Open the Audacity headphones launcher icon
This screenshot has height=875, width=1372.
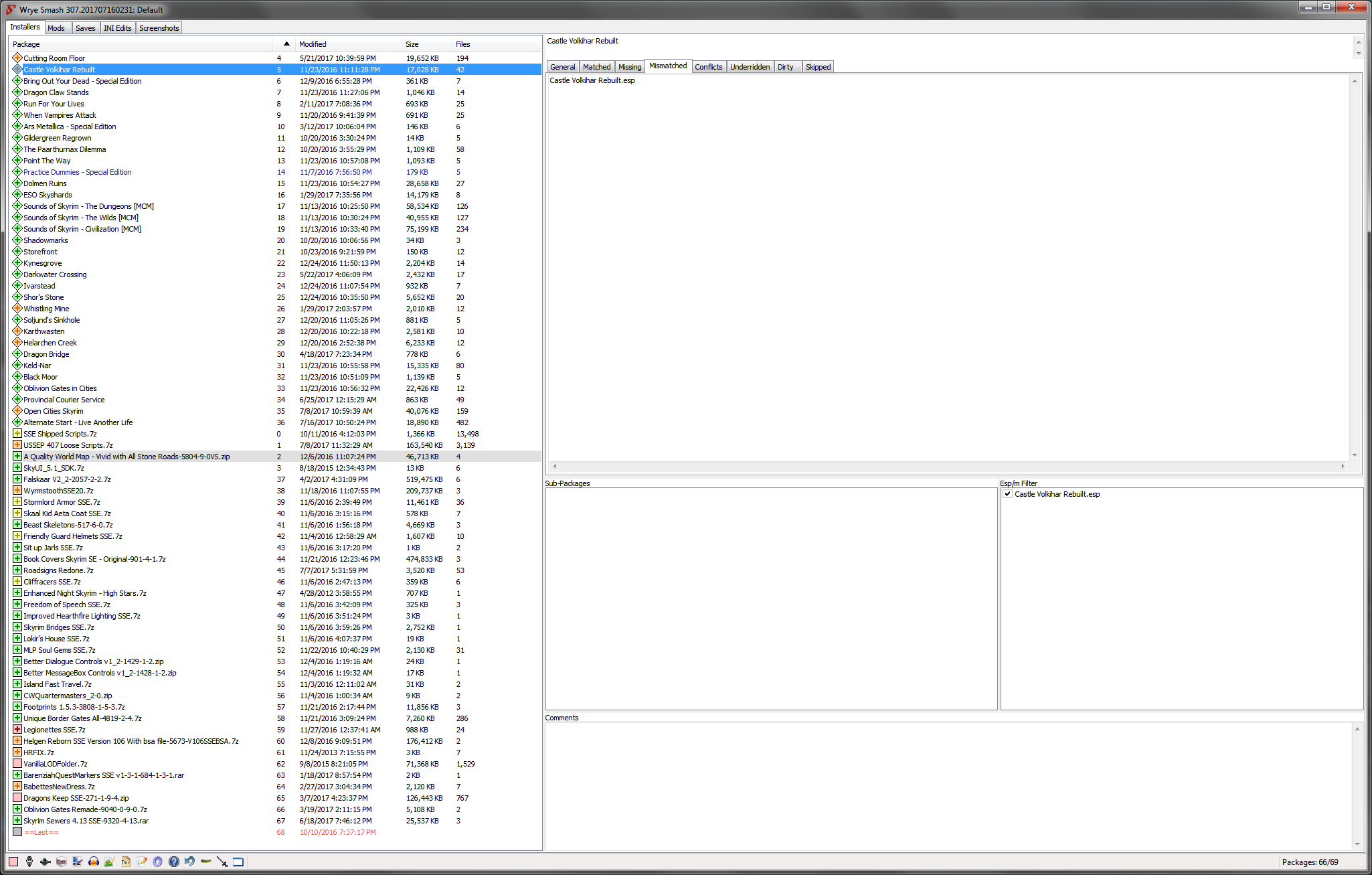94,862
